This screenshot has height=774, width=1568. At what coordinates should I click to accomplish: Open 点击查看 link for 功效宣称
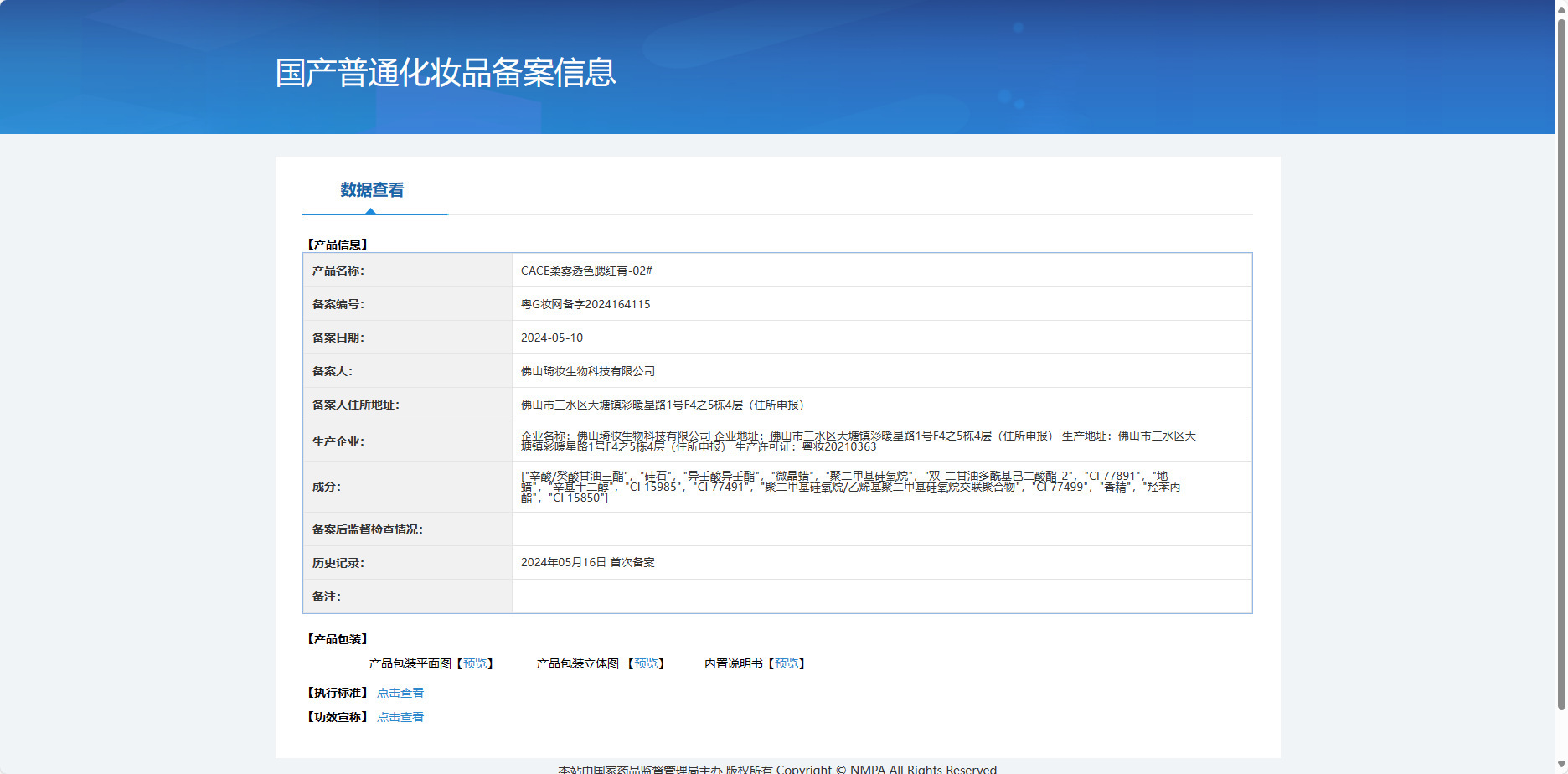[x=400, y=717]
